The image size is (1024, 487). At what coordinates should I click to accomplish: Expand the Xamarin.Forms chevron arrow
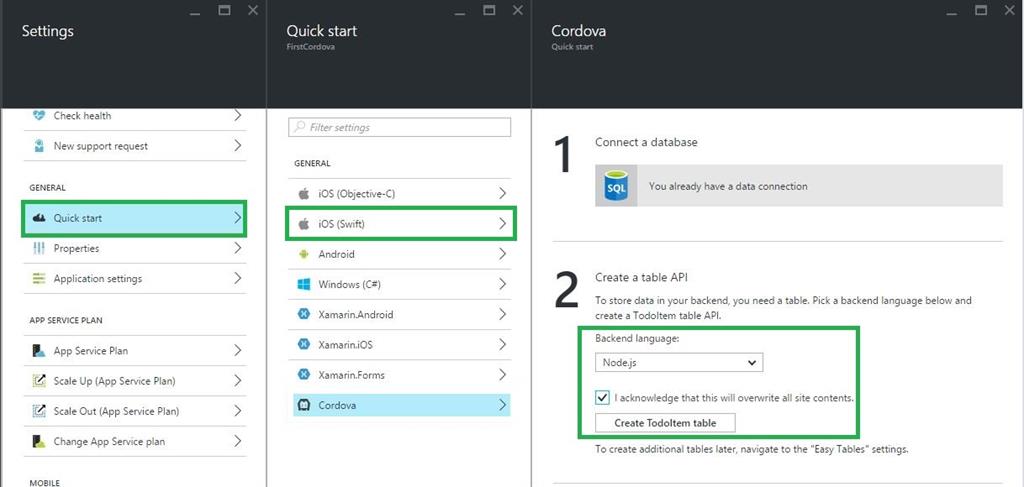pos(502,375)
